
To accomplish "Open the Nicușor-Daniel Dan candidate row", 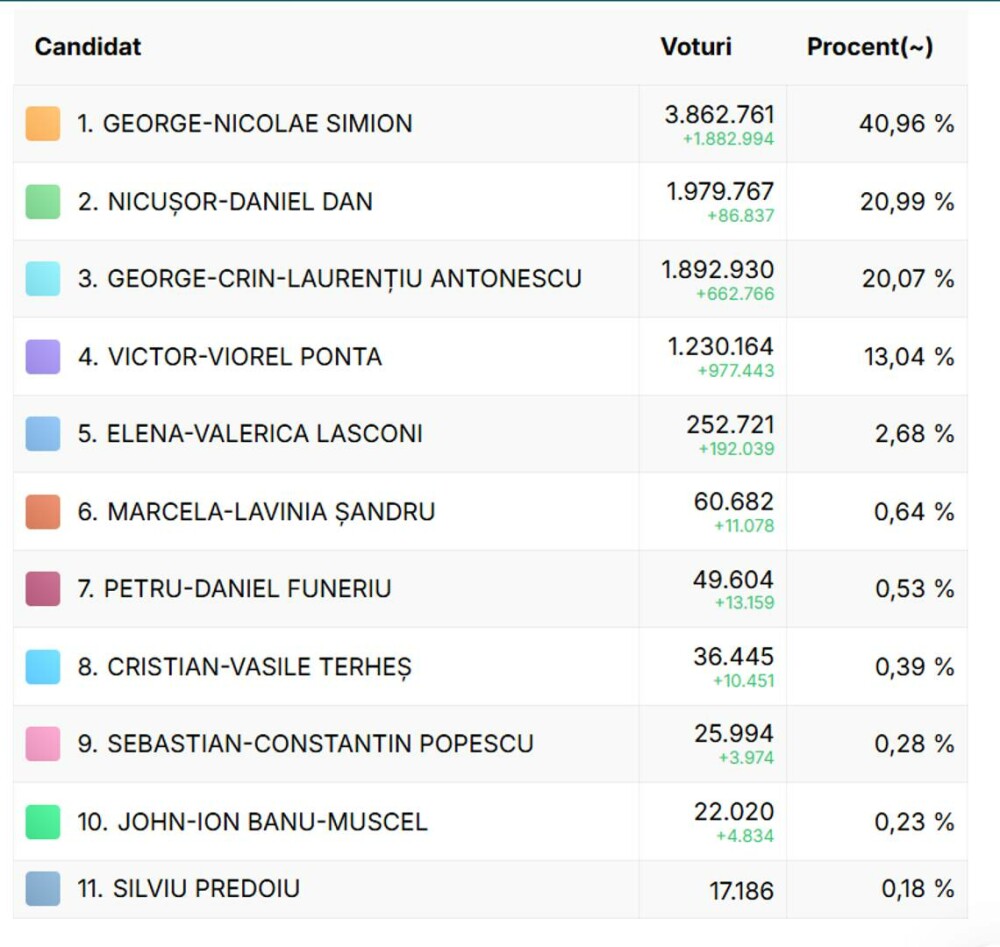I will click(x=225, y=202).
